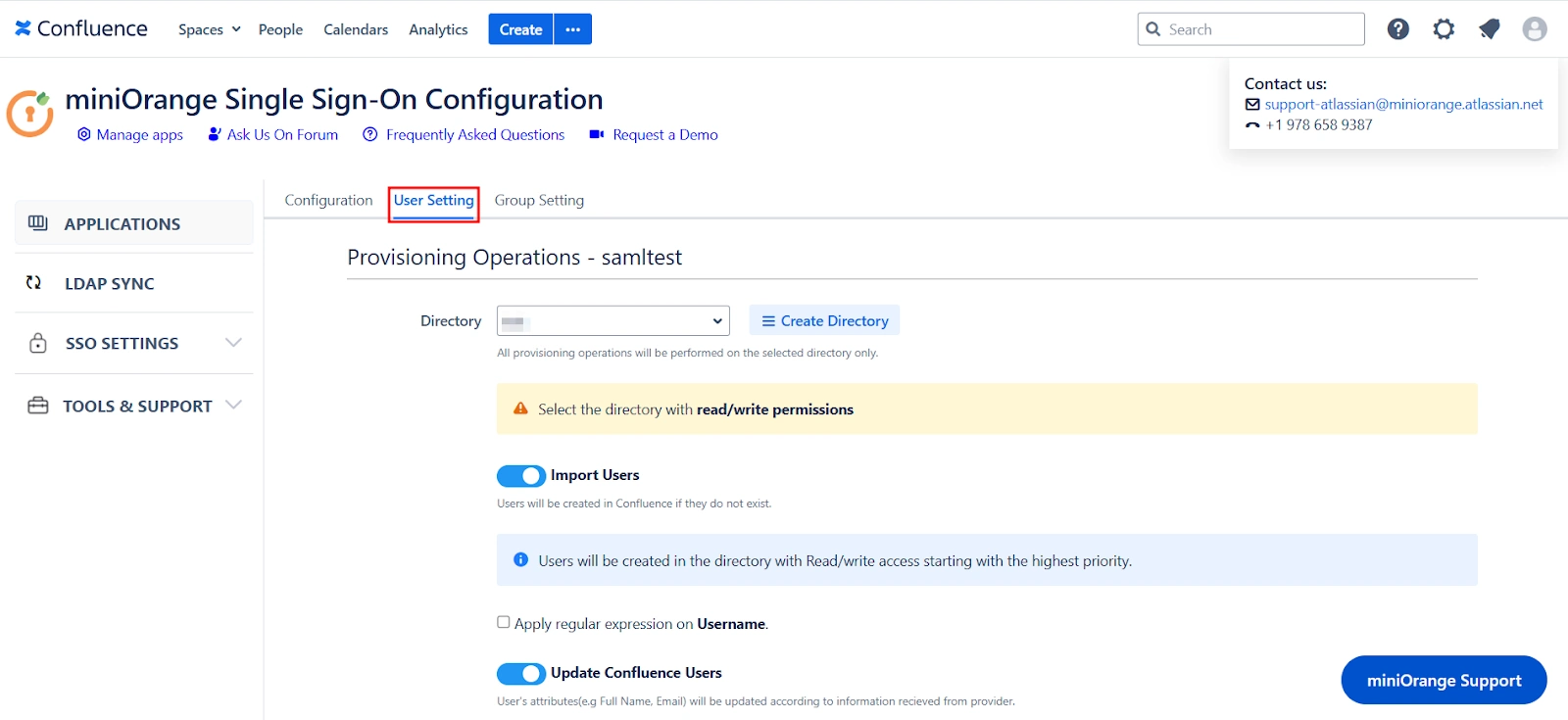The width and height of the screenshot is (1568, 720).
Task: Click the Manage apps gear icon
Action: pos(84,134)
